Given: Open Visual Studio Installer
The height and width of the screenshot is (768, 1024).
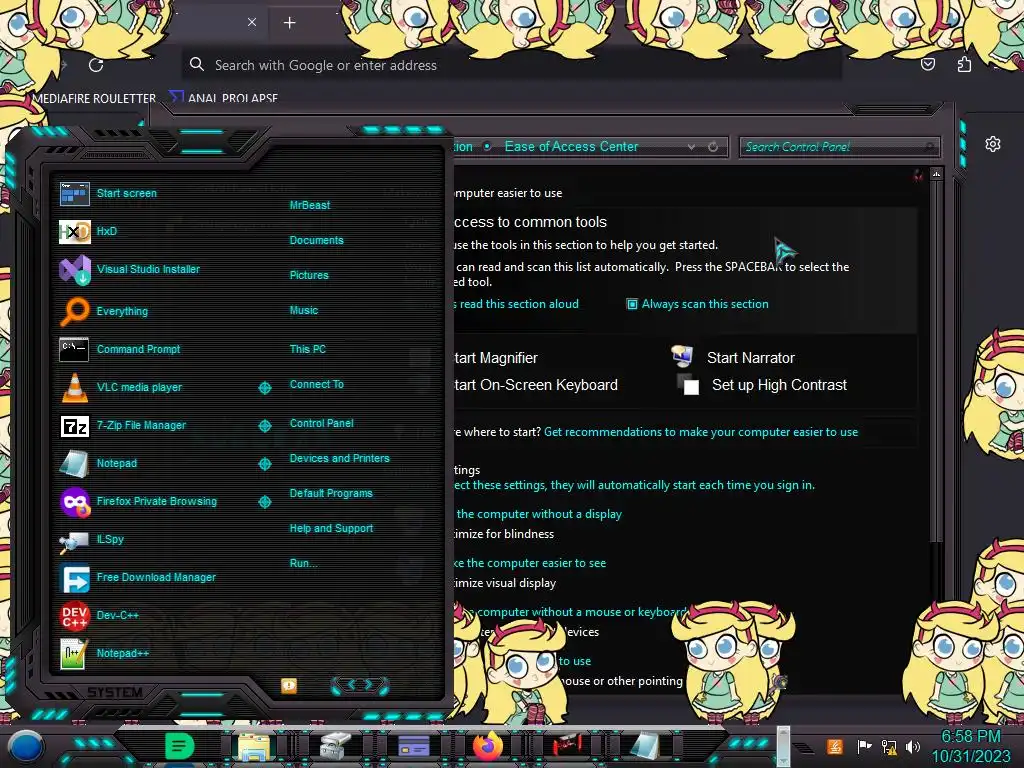Looking at the screenshot, I should (129, 269).
